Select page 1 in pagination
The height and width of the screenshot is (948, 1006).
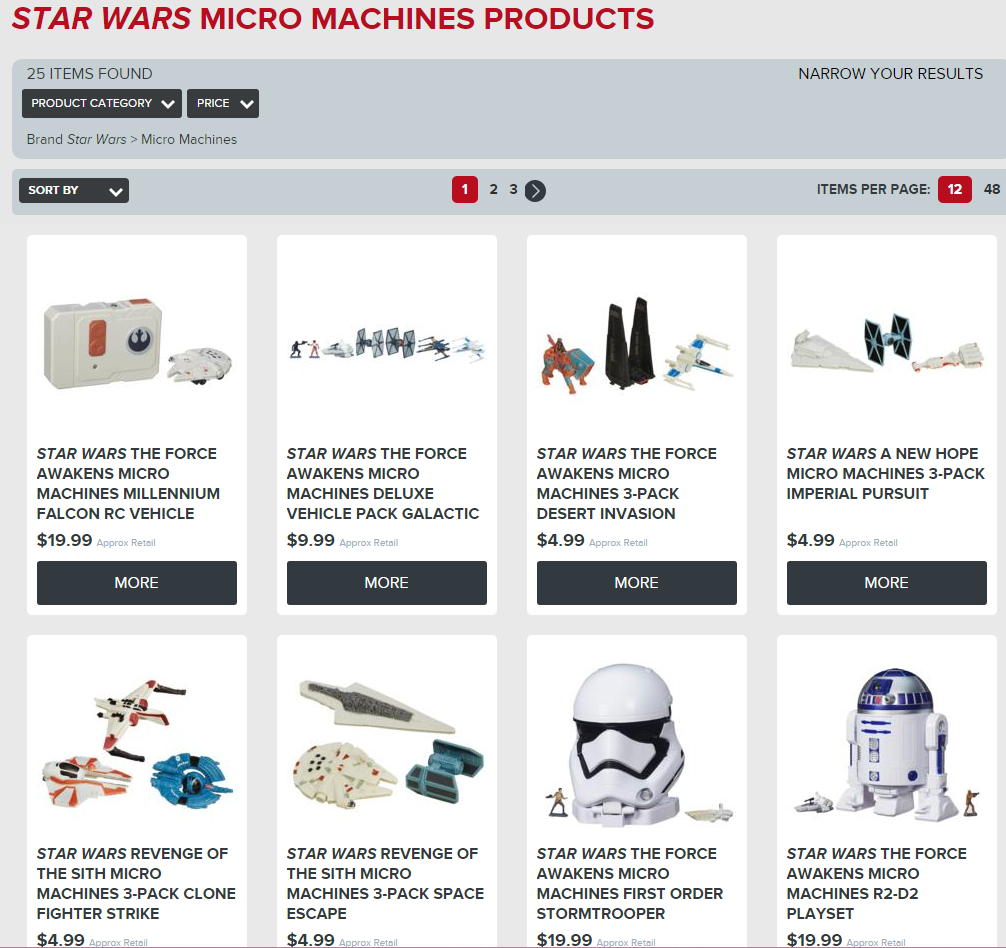[465, 190]
